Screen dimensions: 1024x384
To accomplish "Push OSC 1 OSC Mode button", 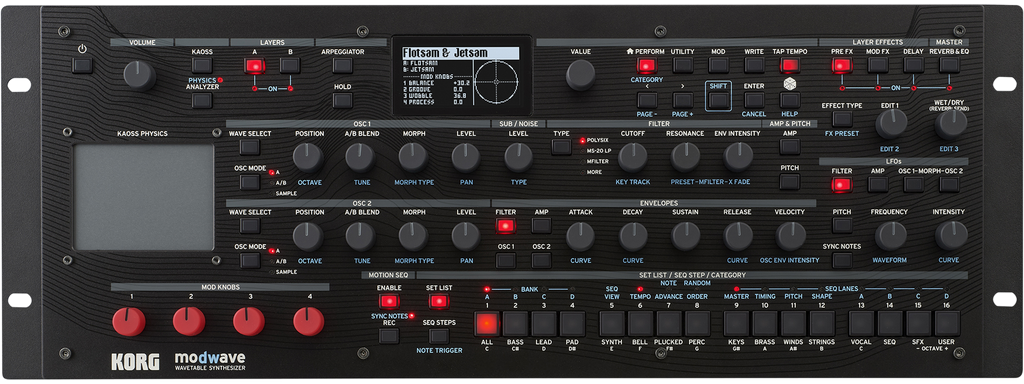I will pos(249,182).
